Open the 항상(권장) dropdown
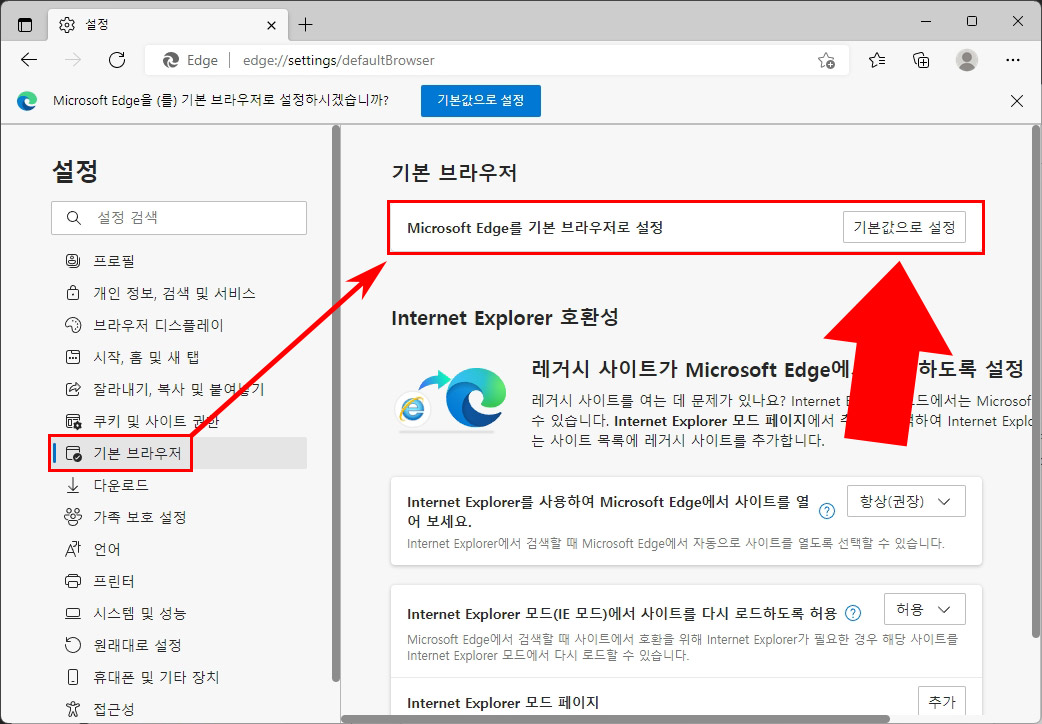 pyautogui.click(x=906, y=501)
